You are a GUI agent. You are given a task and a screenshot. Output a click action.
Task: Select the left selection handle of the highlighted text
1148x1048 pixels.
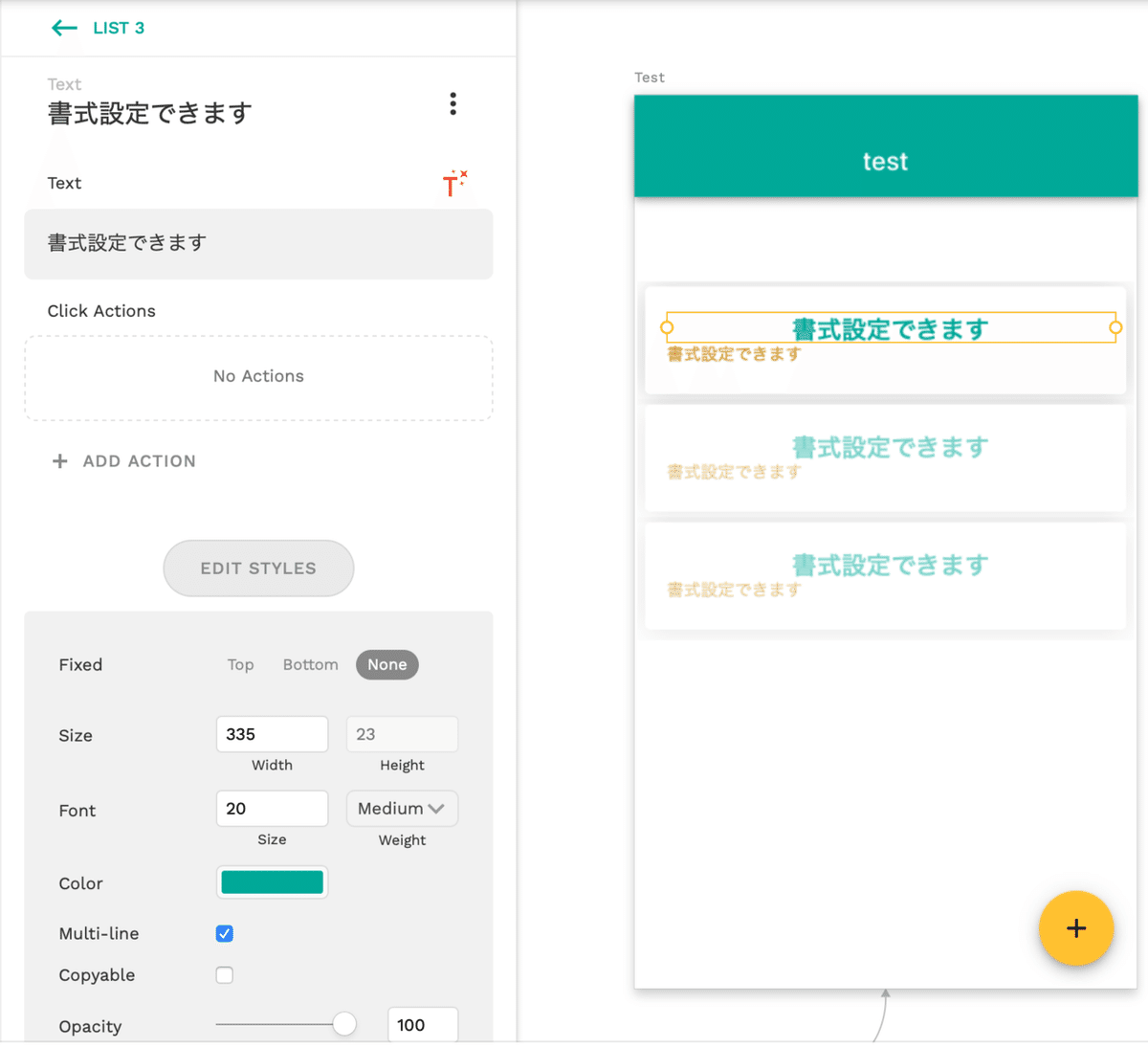coord(666,327)
